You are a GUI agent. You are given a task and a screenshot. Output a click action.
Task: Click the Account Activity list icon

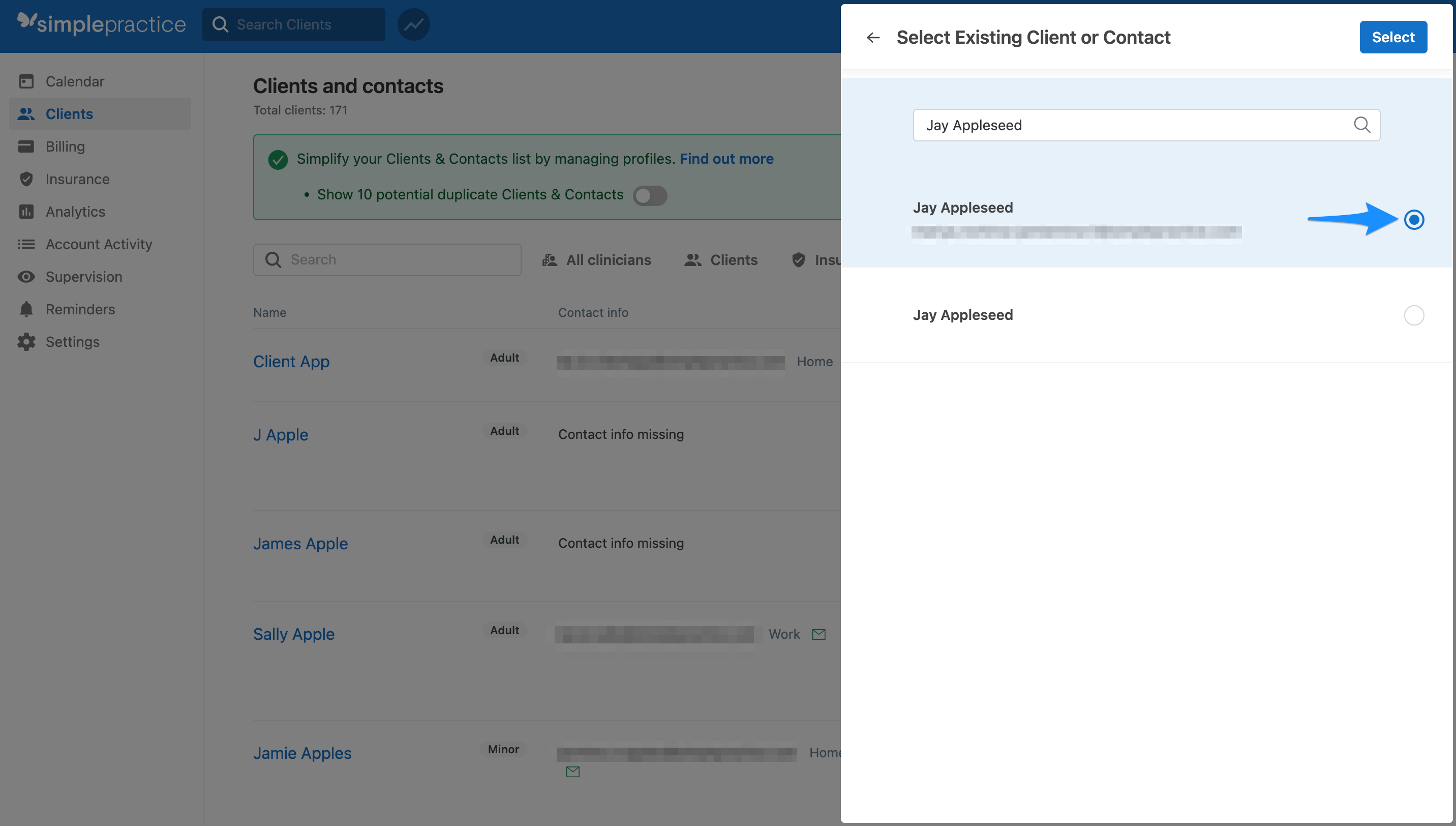coord(26,244)
